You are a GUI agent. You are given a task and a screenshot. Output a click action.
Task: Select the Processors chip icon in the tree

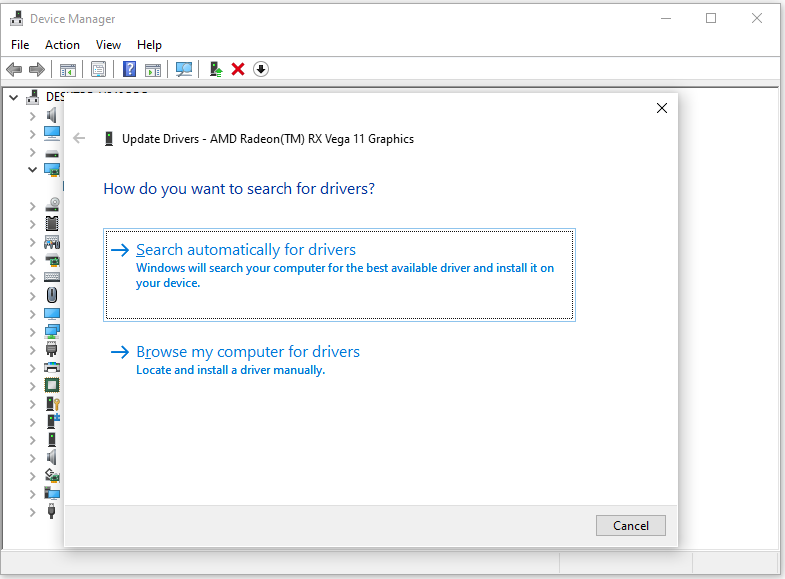tap(52, 385)
